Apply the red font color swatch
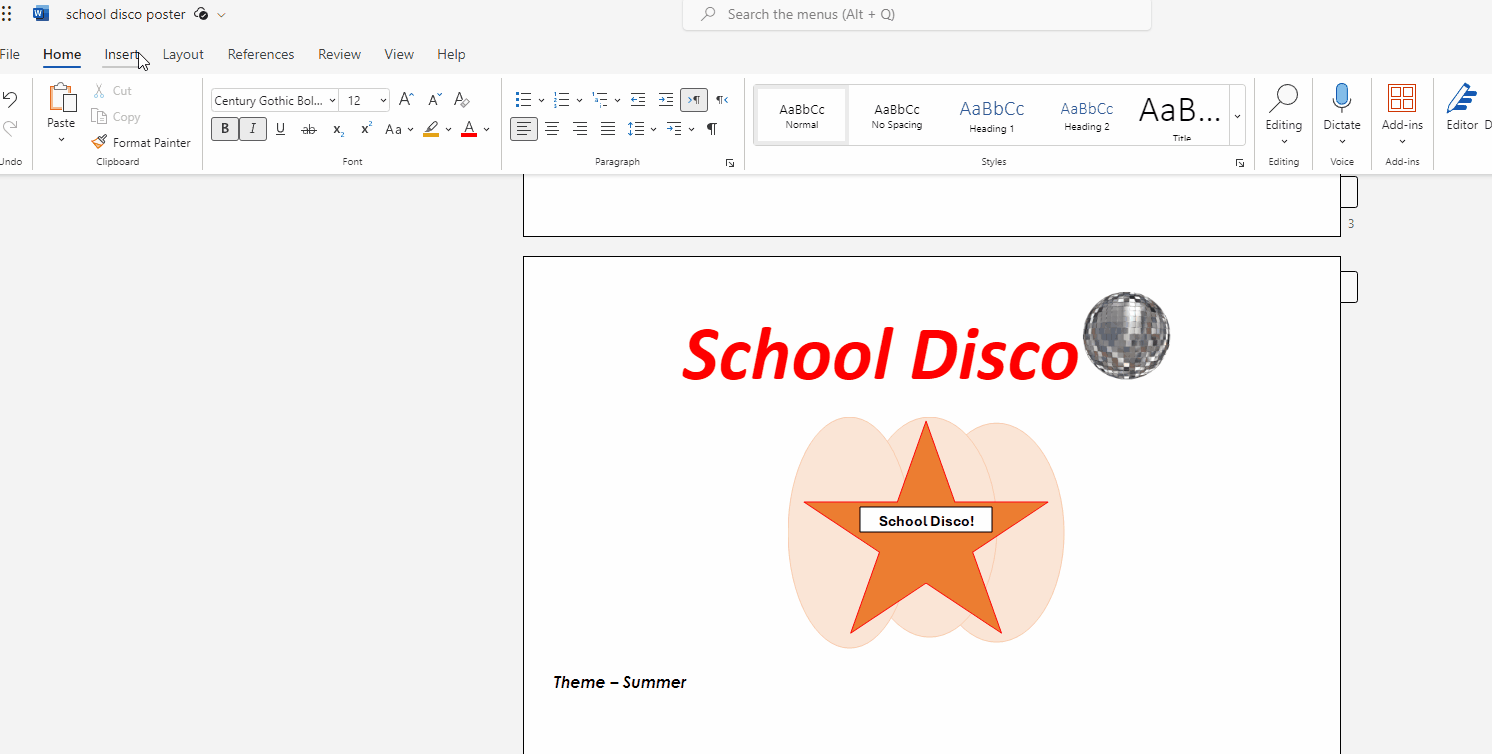 469,129
